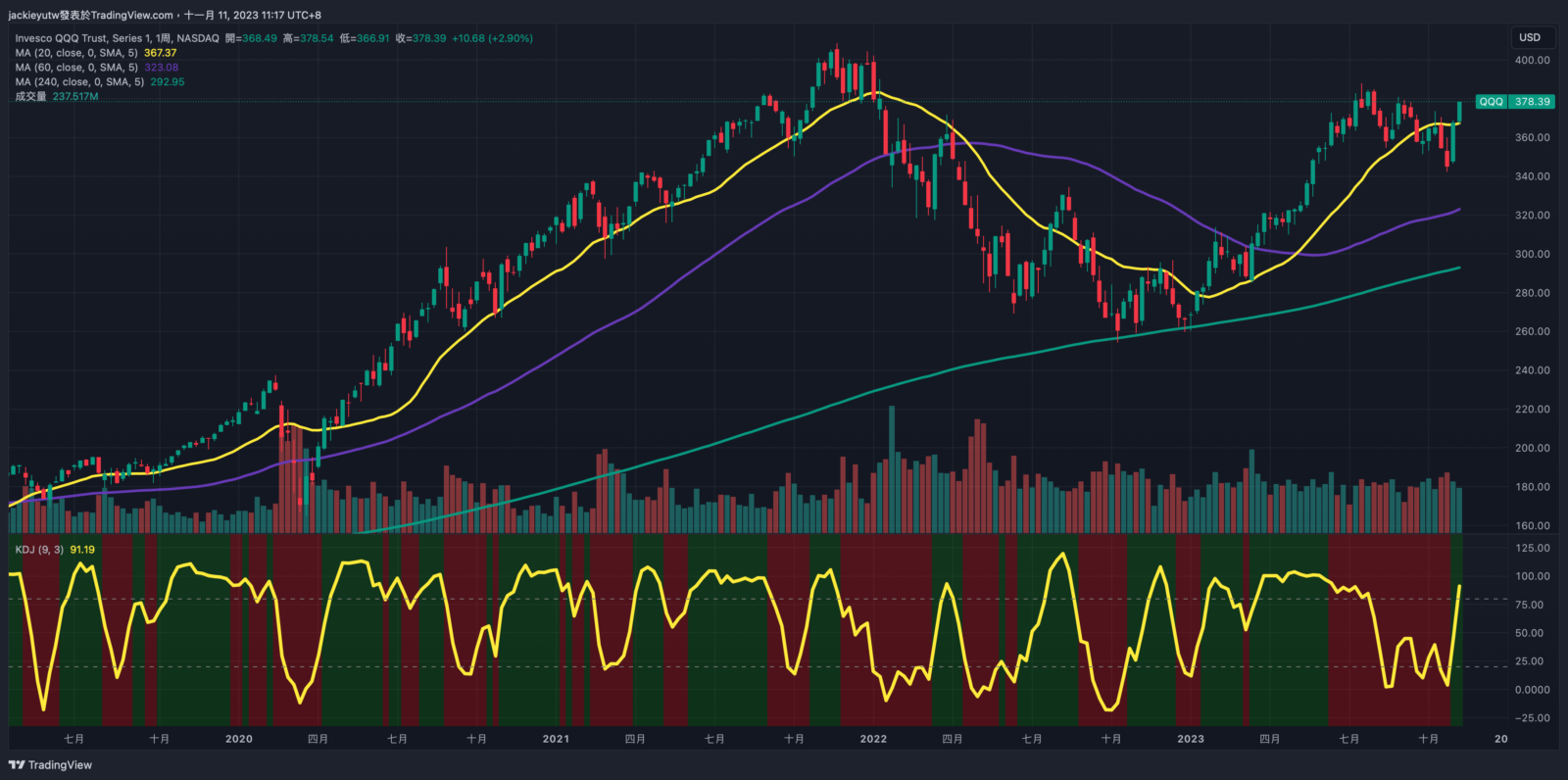Image resolution: width=1568 pixels, height=780 pixels.
Task: Click the 2022 label on time axis
Action: pyautogui.click(x=873, y=739)
